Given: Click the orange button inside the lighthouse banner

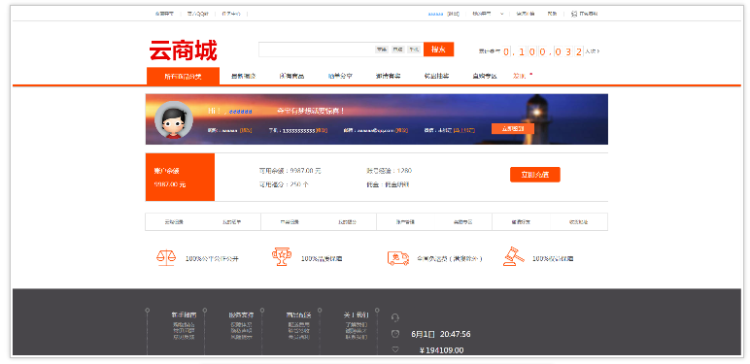Looking at the screenshot, I should pos(513,129).
